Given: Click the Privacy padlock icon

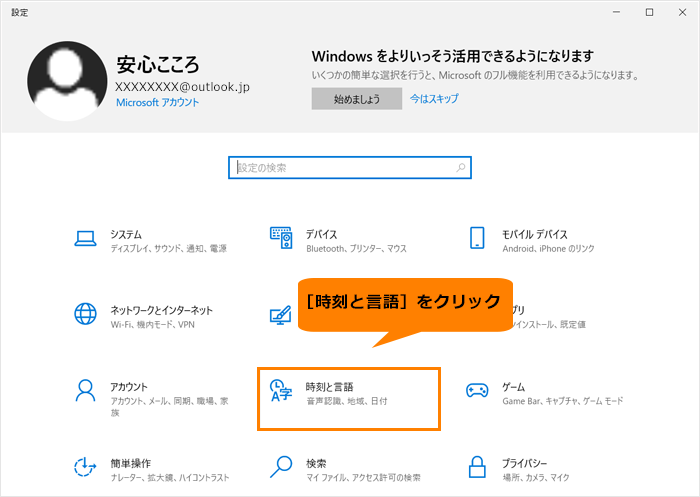Looking at the screenshot, I should (477, 467).
